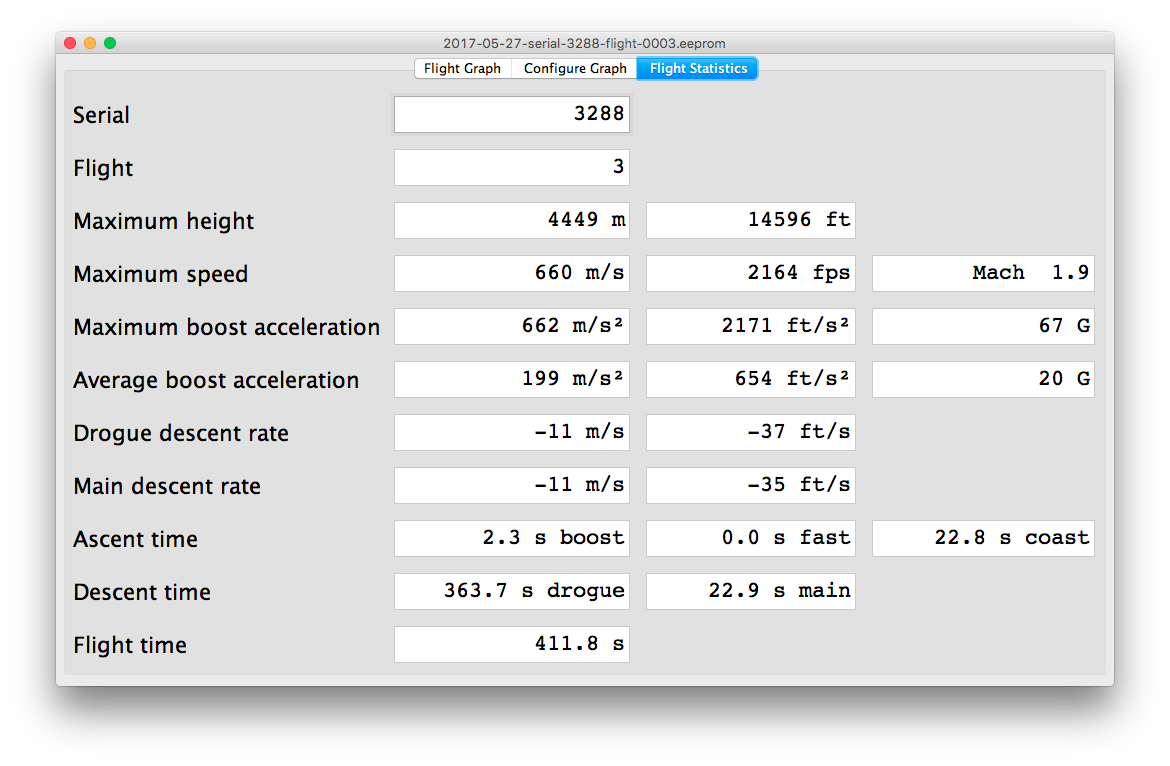Switch to the Flight Graph tab

coord(462,69)
